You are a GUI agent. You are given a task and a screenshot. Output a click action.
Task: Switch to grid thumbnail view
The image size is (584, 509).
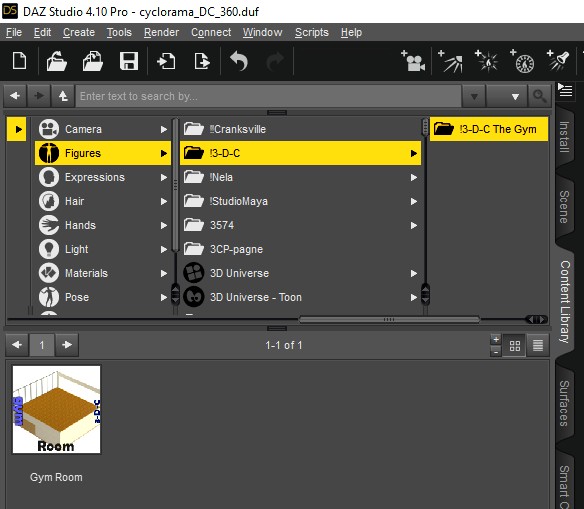[x=515, y=346]
